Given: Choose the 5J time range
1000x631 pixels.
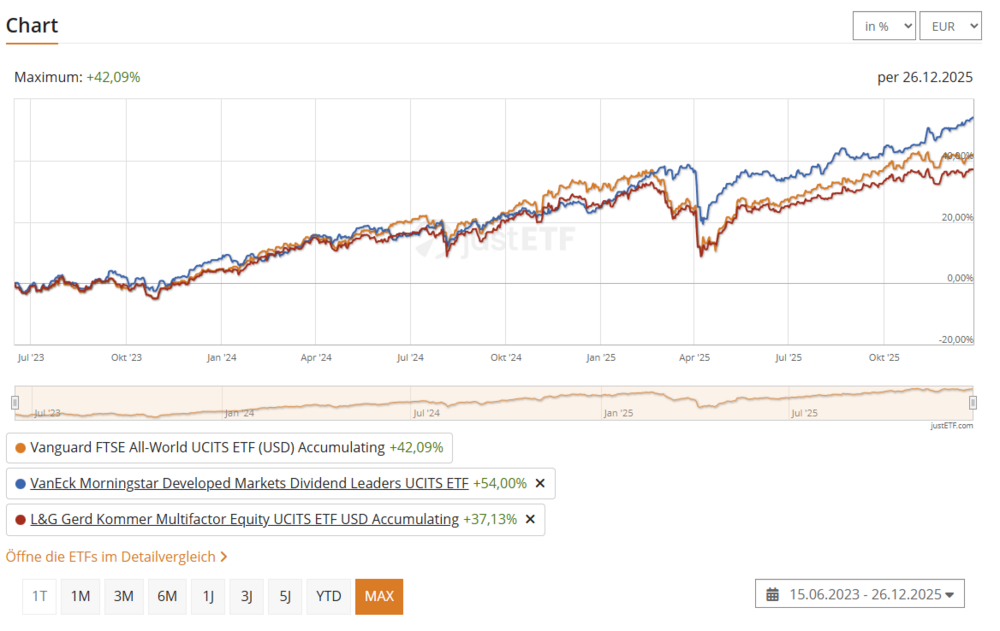Looking at the screenshot, I should pos(285,597).
